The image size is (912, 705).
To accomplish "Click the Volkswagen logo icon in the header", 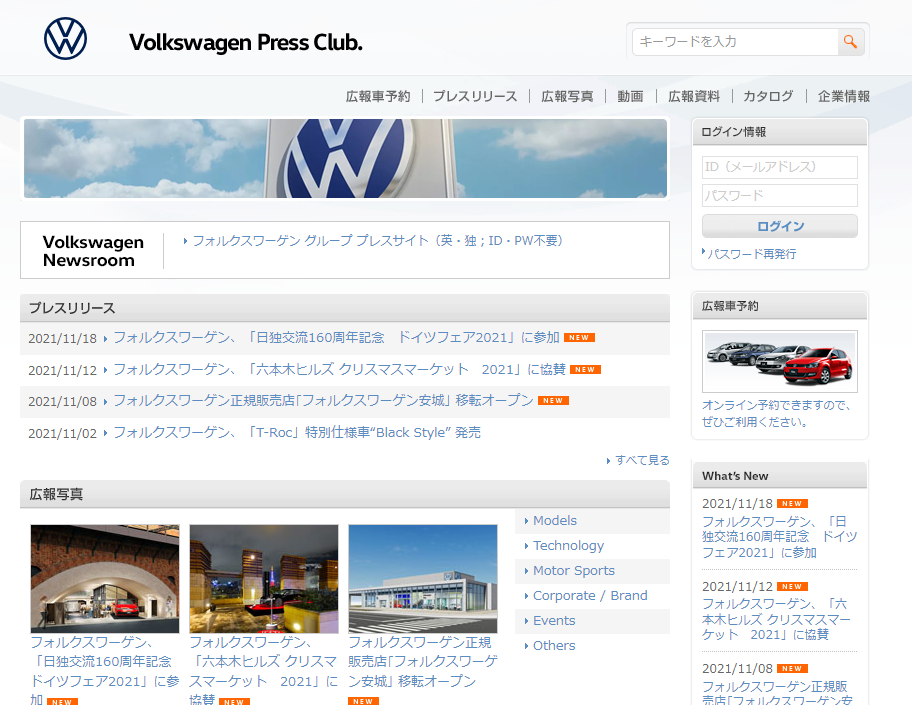I will point(65,39).
